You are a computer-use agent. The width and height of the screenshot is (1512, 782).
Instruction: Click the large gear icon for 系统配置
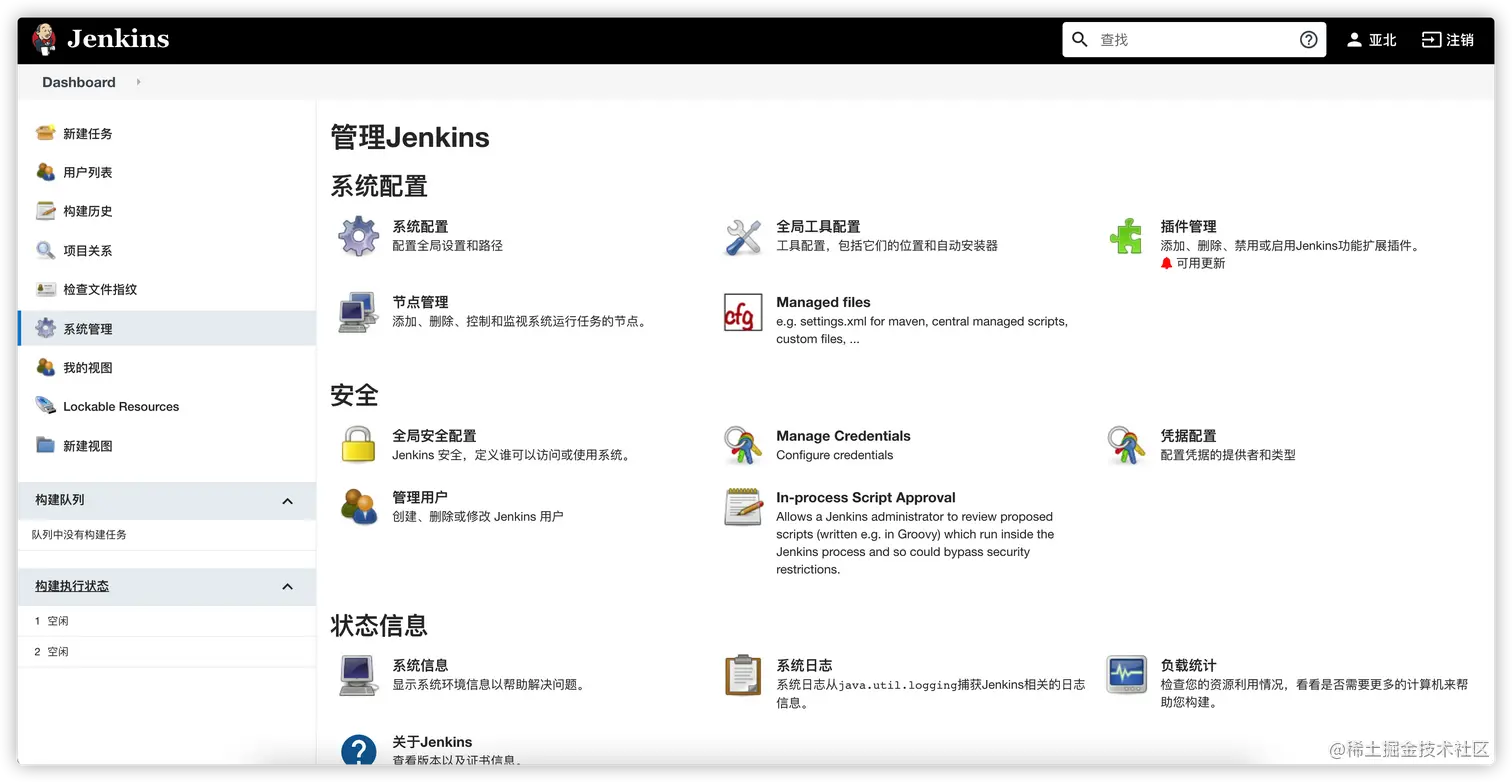358,237
